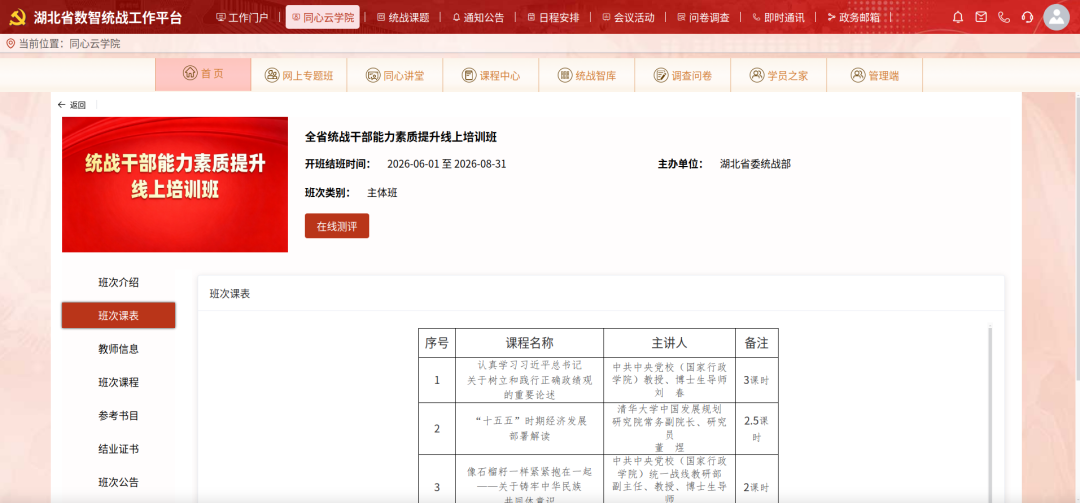
Task: Click the 同心讲堂 icon
Action: (373, 75)
